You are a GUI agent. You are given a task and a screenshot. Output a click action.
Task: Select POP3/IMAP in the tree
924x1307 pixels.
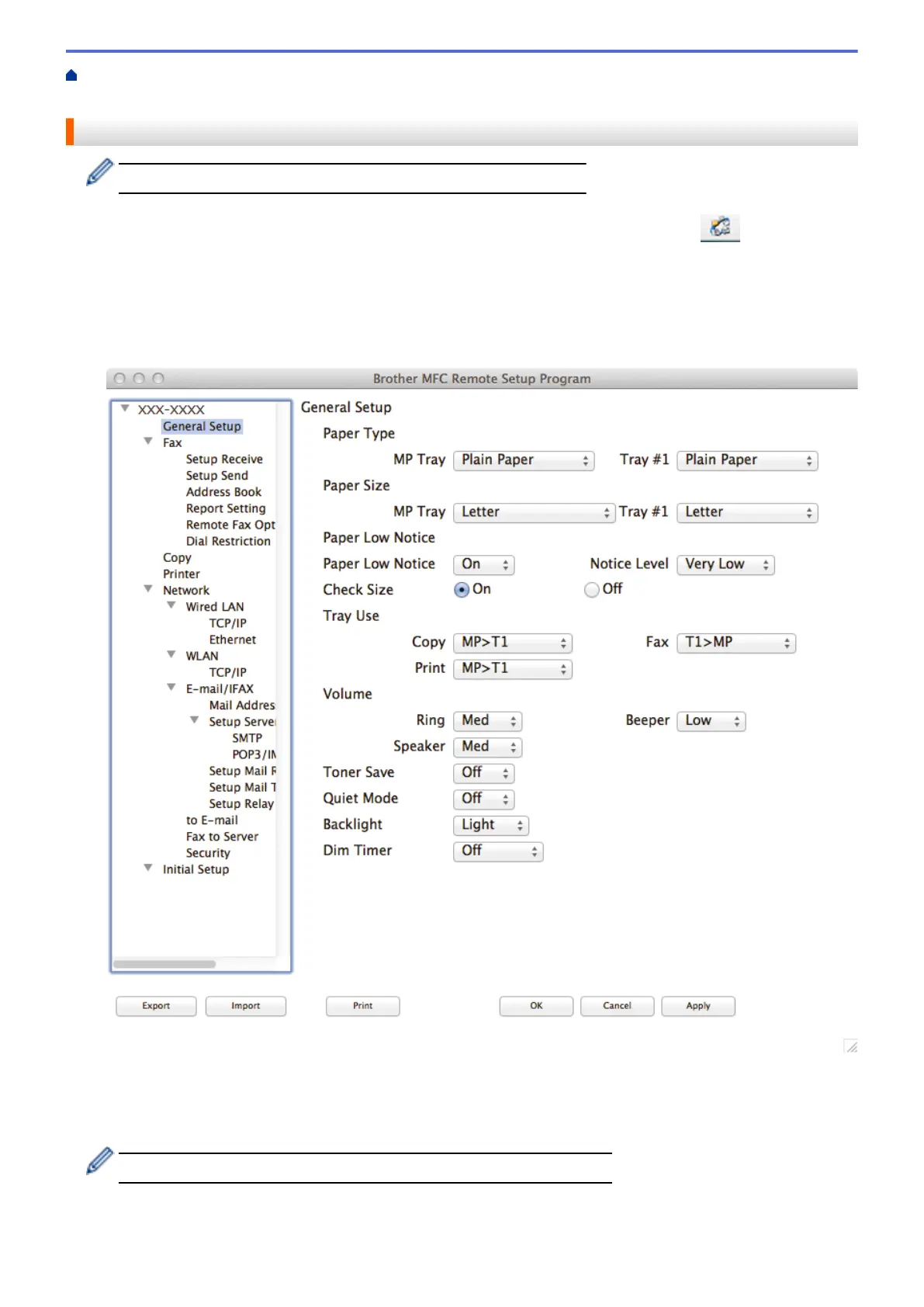[254, 754]
